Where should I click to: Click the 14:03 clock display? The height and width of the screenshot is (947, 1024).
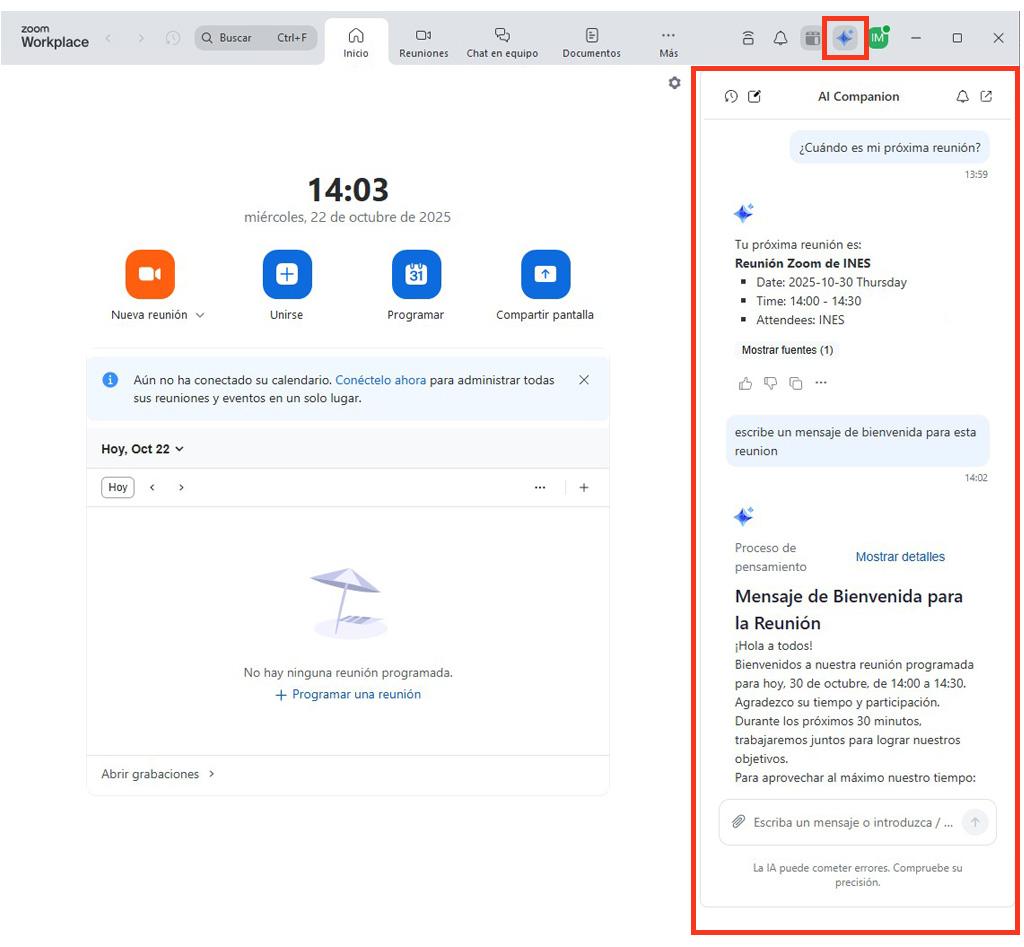click(x=348, y=190)
